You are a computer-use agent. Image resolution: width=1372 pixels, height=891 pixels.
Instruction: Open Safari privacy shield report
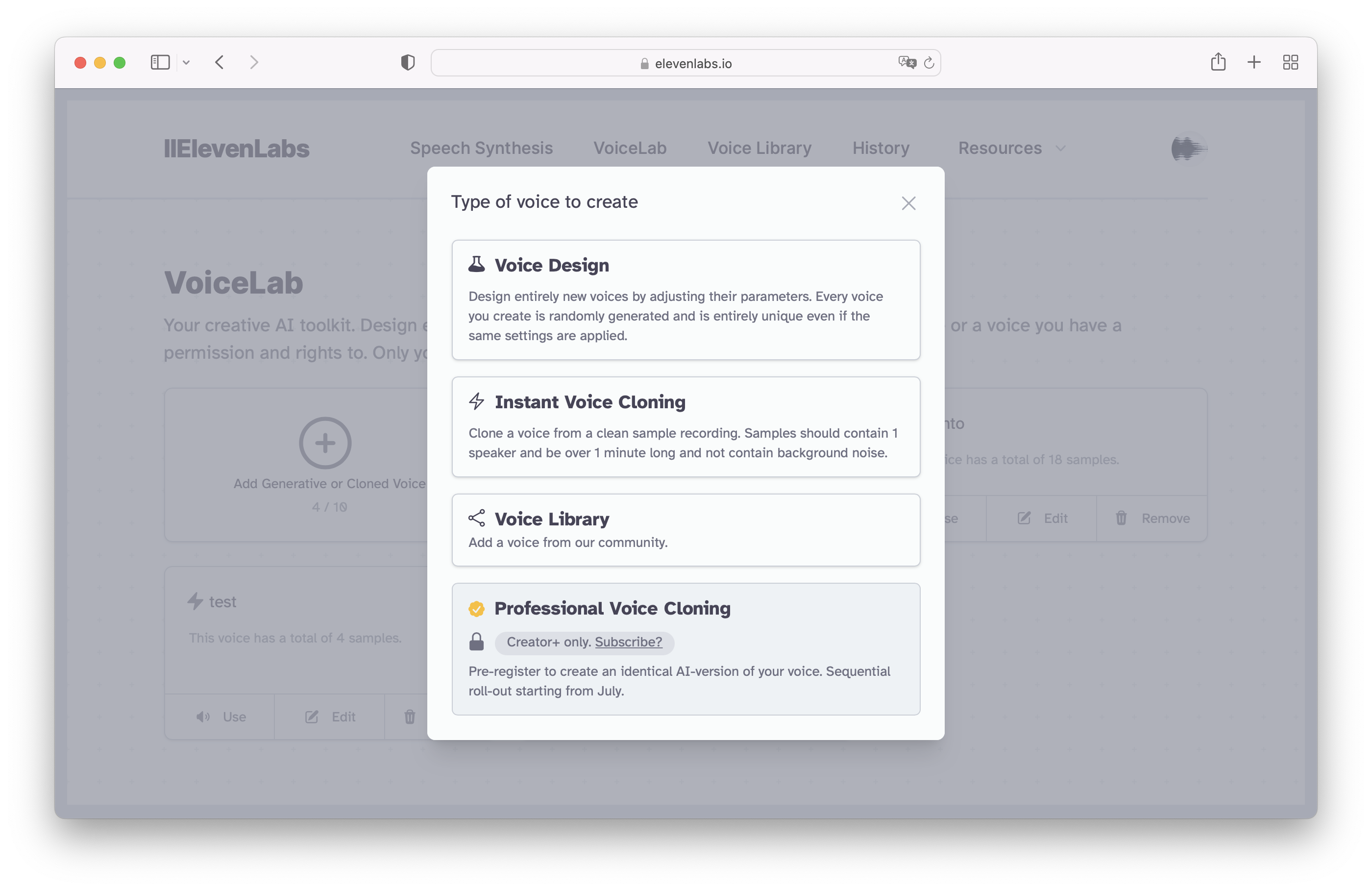coord(408,62)
